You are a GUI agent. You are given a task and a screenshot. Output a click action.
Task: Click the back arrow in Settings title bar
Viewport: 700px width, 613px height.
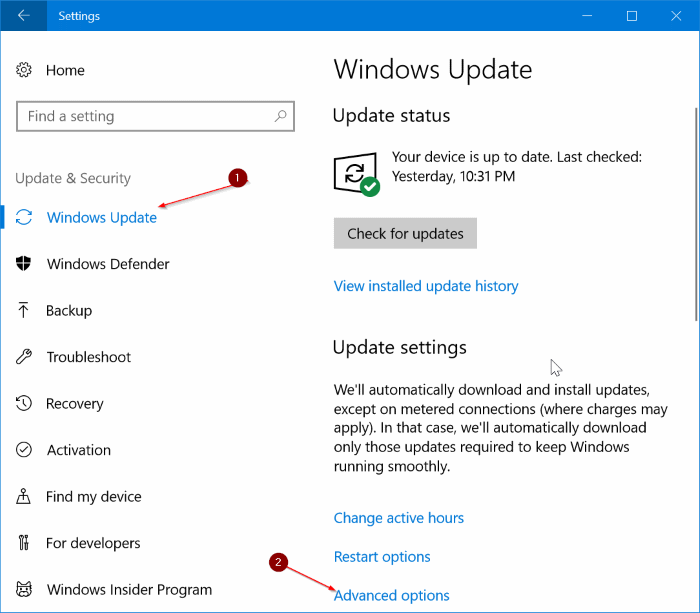pos(23,16)
